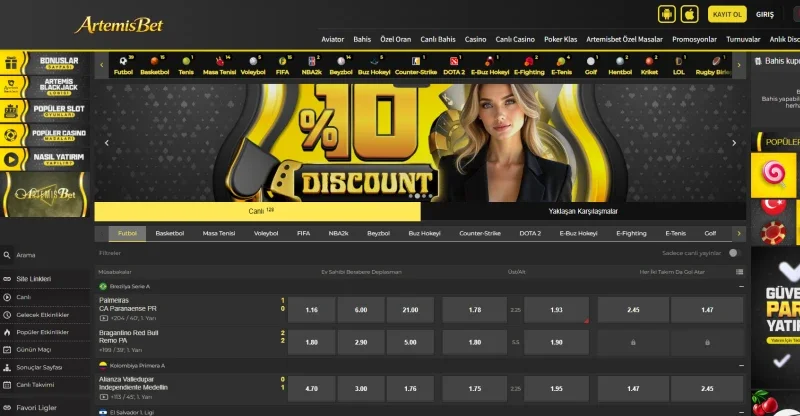Click the ArtemisBet logo
Image resolution: width=800 pixels, height=416 pixels.
click(119, 25)
